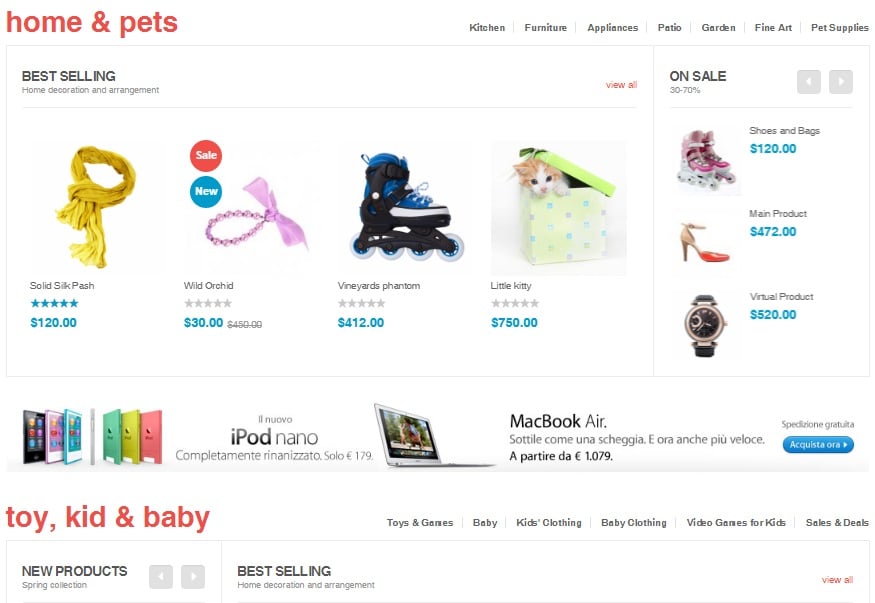Click next arrow in On Sale panel
This screenshot has height=603, width=875.
(x=841, y=82)
